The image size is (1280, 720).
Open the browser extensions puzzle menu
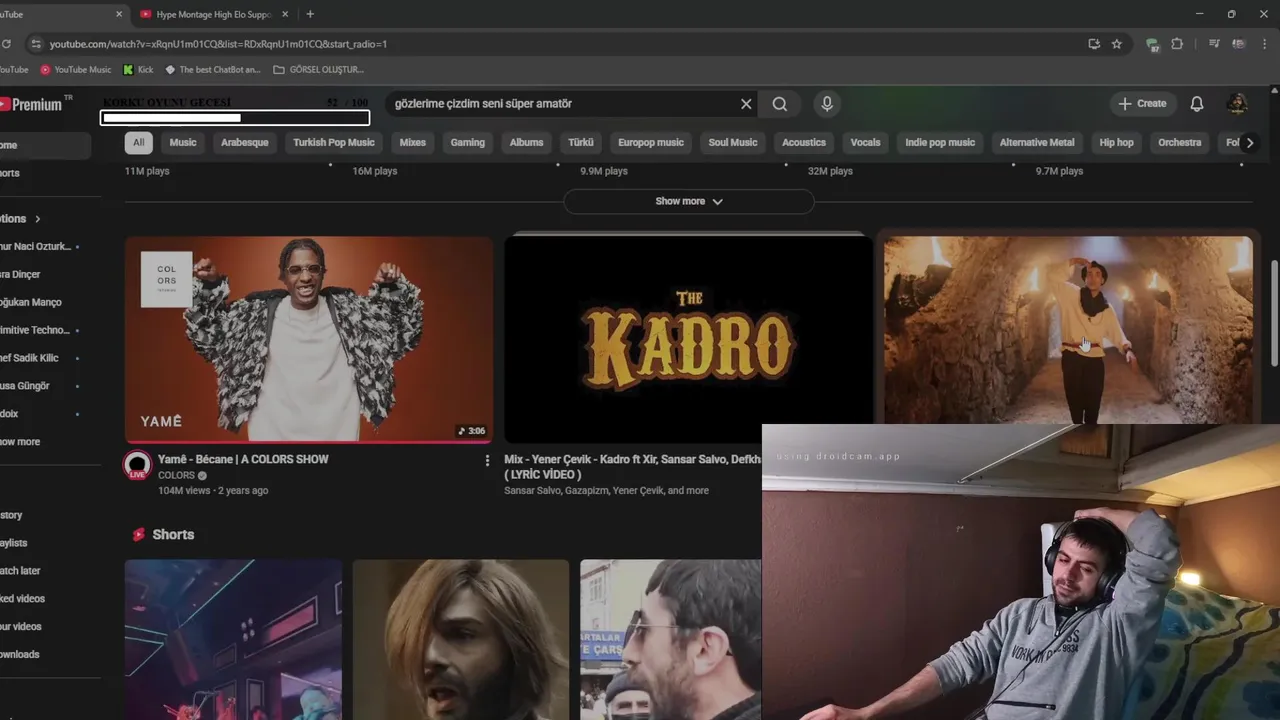click(1177, 44)
